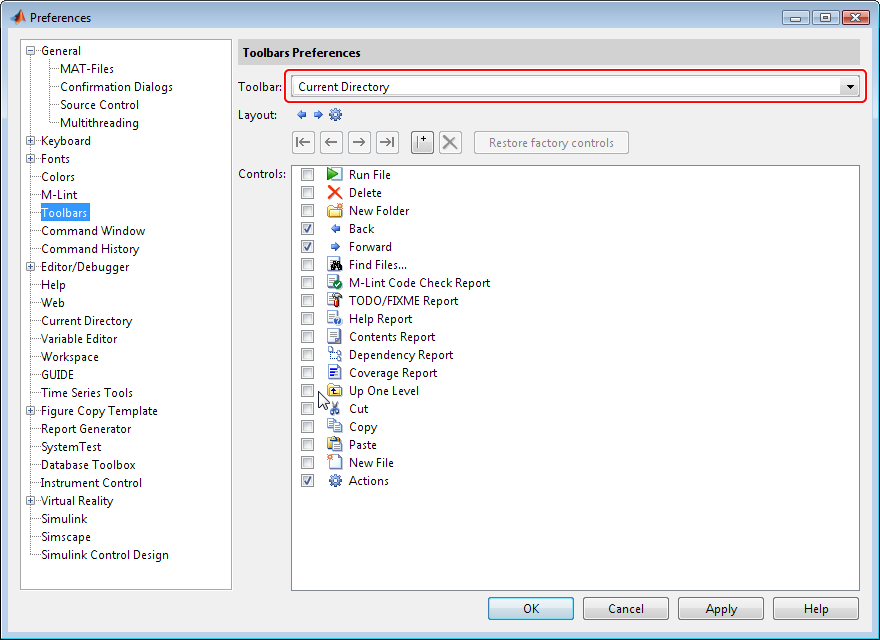
Task: Click the move-left arrow button
Action: (x=331, y=143)
